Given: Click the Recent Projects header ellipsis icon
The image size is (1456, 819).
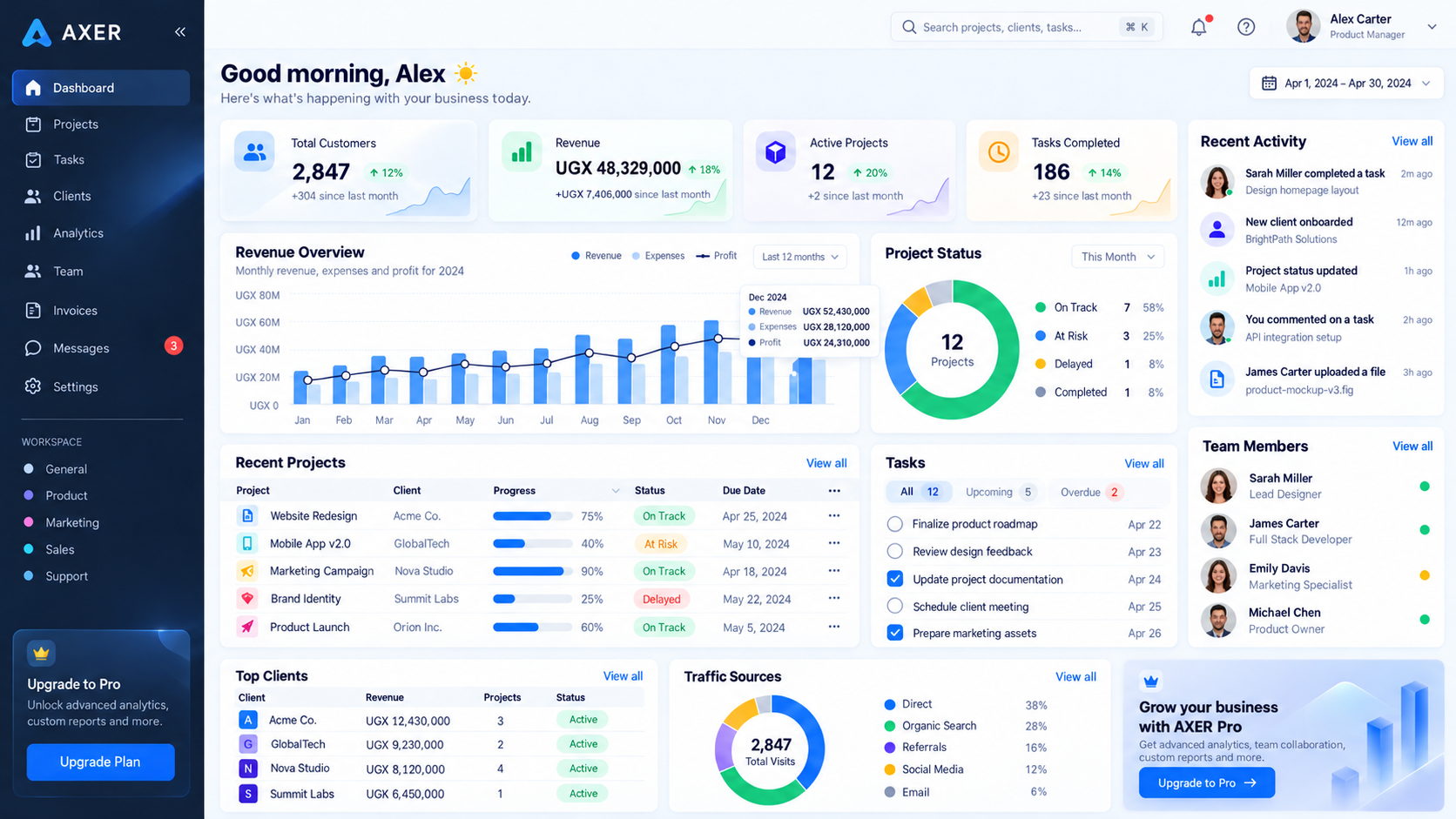Looking at the screenshot, I should (834, 491).
